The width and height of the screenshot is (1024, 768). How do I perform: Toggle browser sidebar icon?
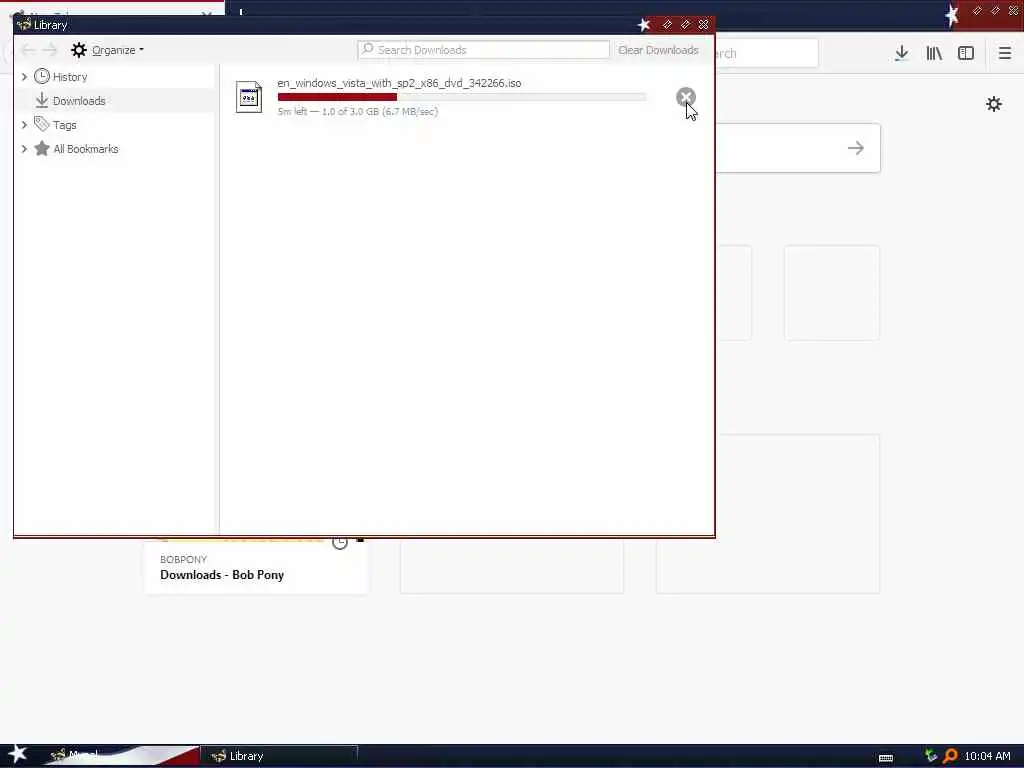(966, 53)
